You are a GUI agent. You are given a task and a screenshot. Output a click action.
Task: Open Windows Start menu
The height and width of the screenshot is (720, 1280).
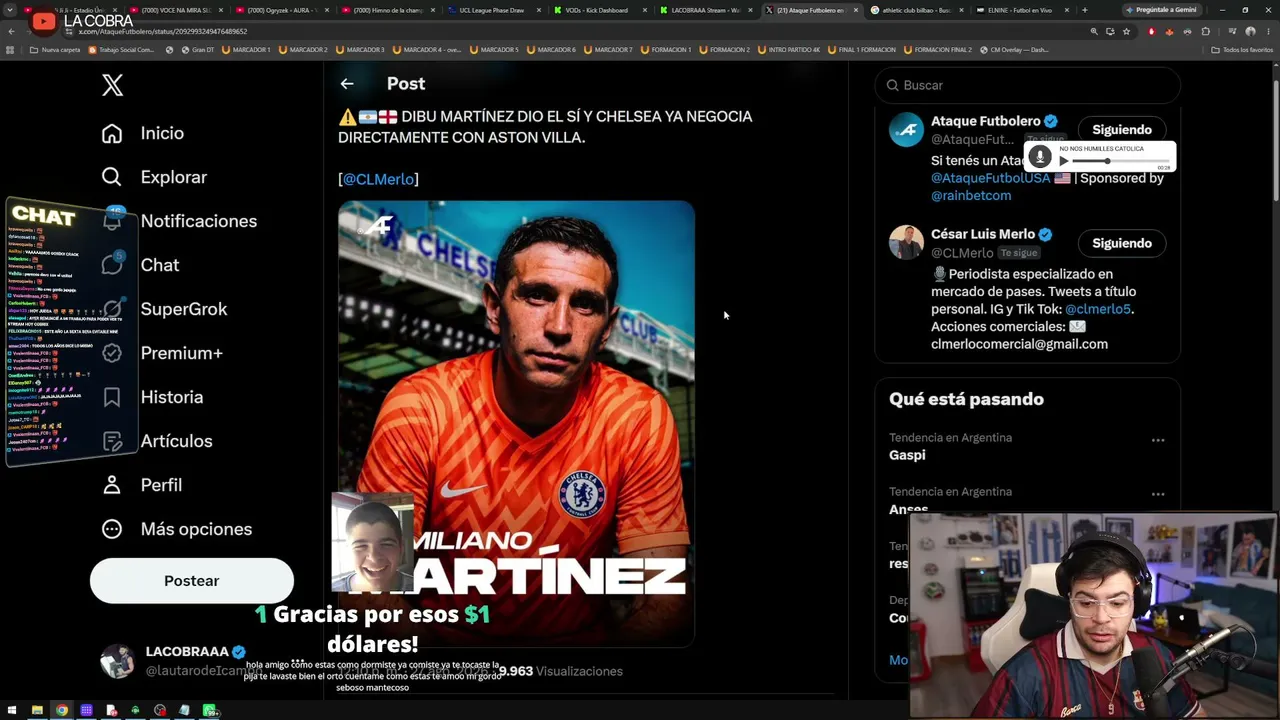point(12,711)
